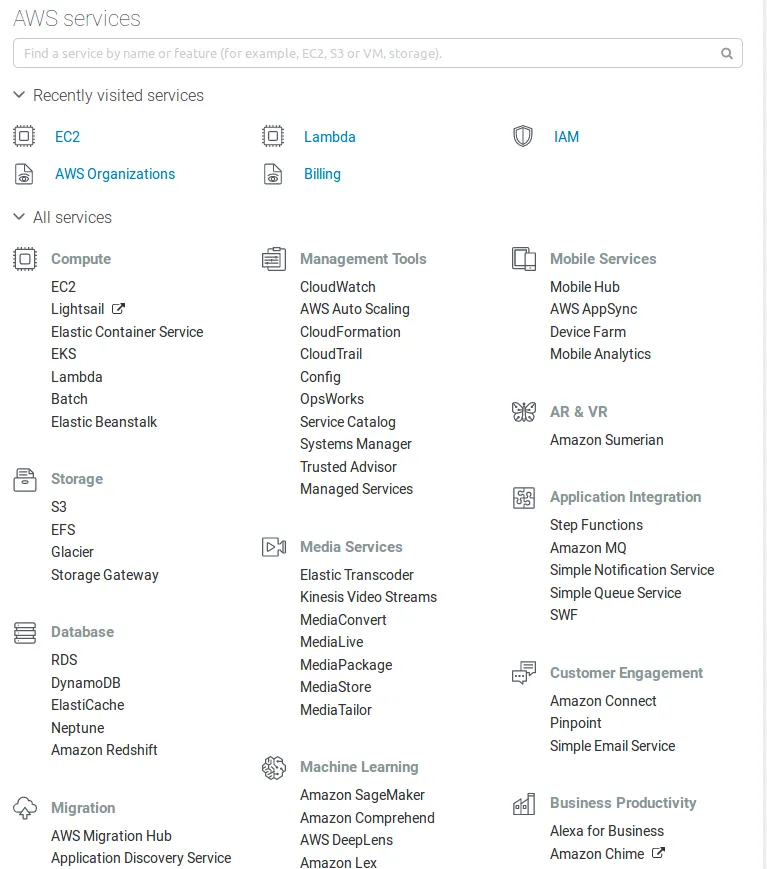The image size is (767, 869).
Task: Click the Lambda chip icon in recently visited
Action: pos(273,136)
